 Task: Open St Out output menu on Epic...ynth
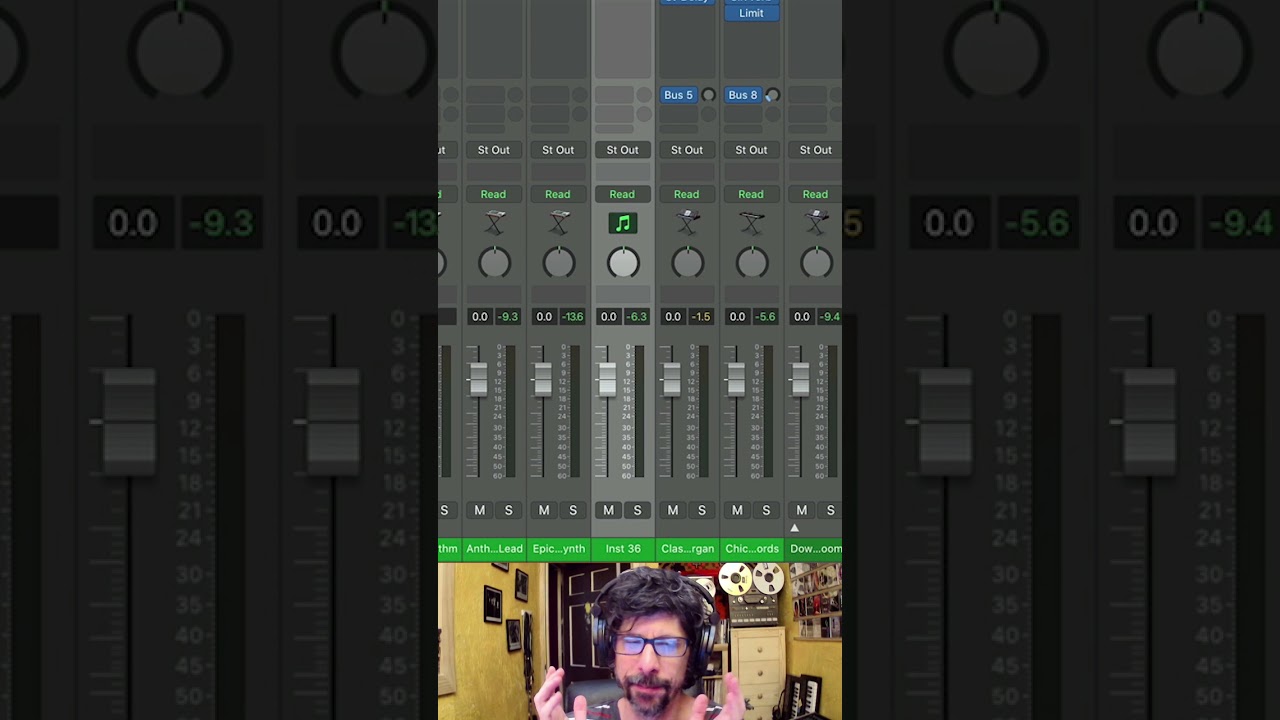(558, 150)
